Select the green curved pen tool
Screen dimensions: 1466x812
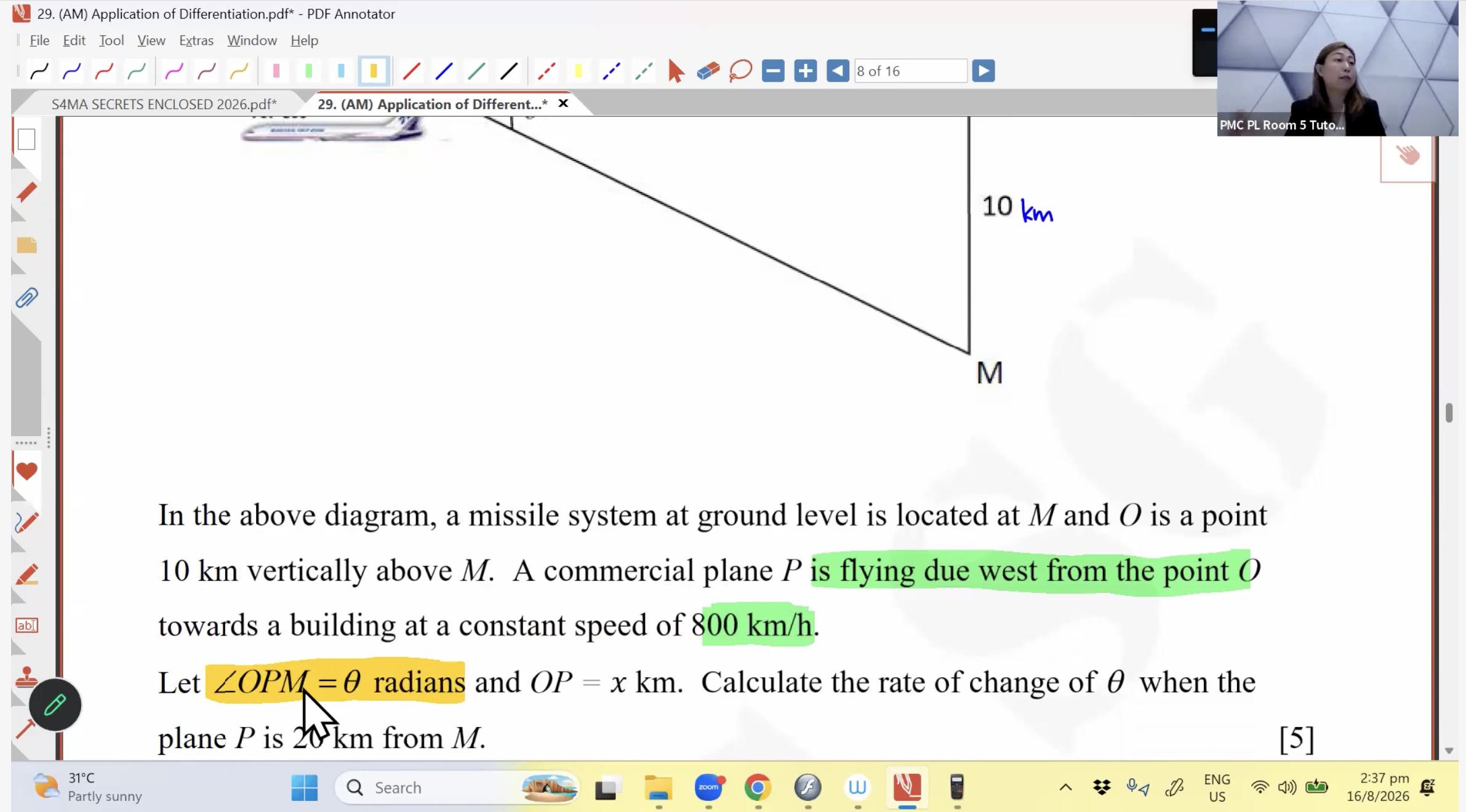point(136,71)
